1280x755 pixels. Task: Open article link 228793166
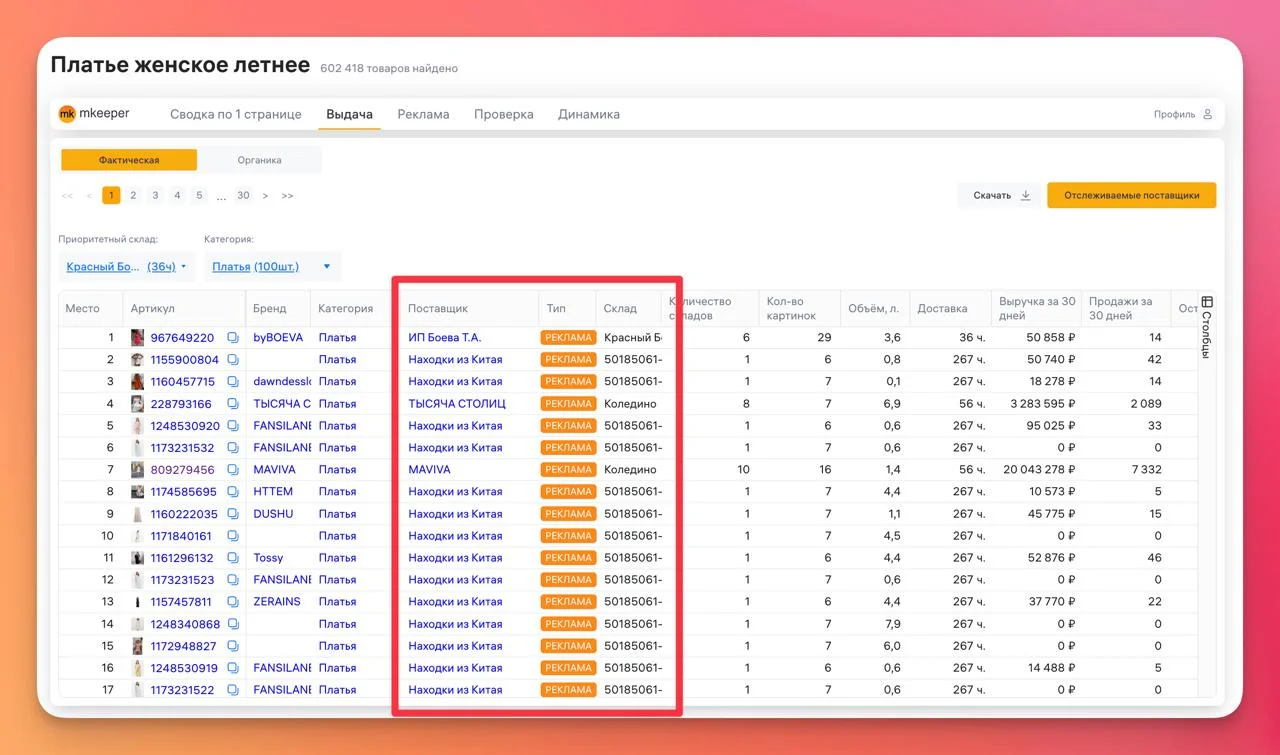click(x=181, y=404)
